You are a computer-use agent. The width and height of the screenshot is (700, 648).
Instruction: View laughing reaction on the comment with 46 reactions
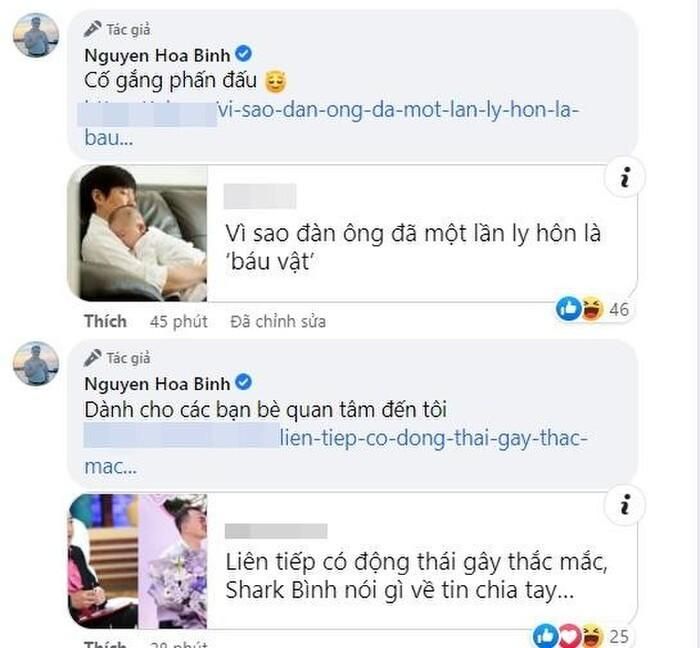click(x=592, y=309)
